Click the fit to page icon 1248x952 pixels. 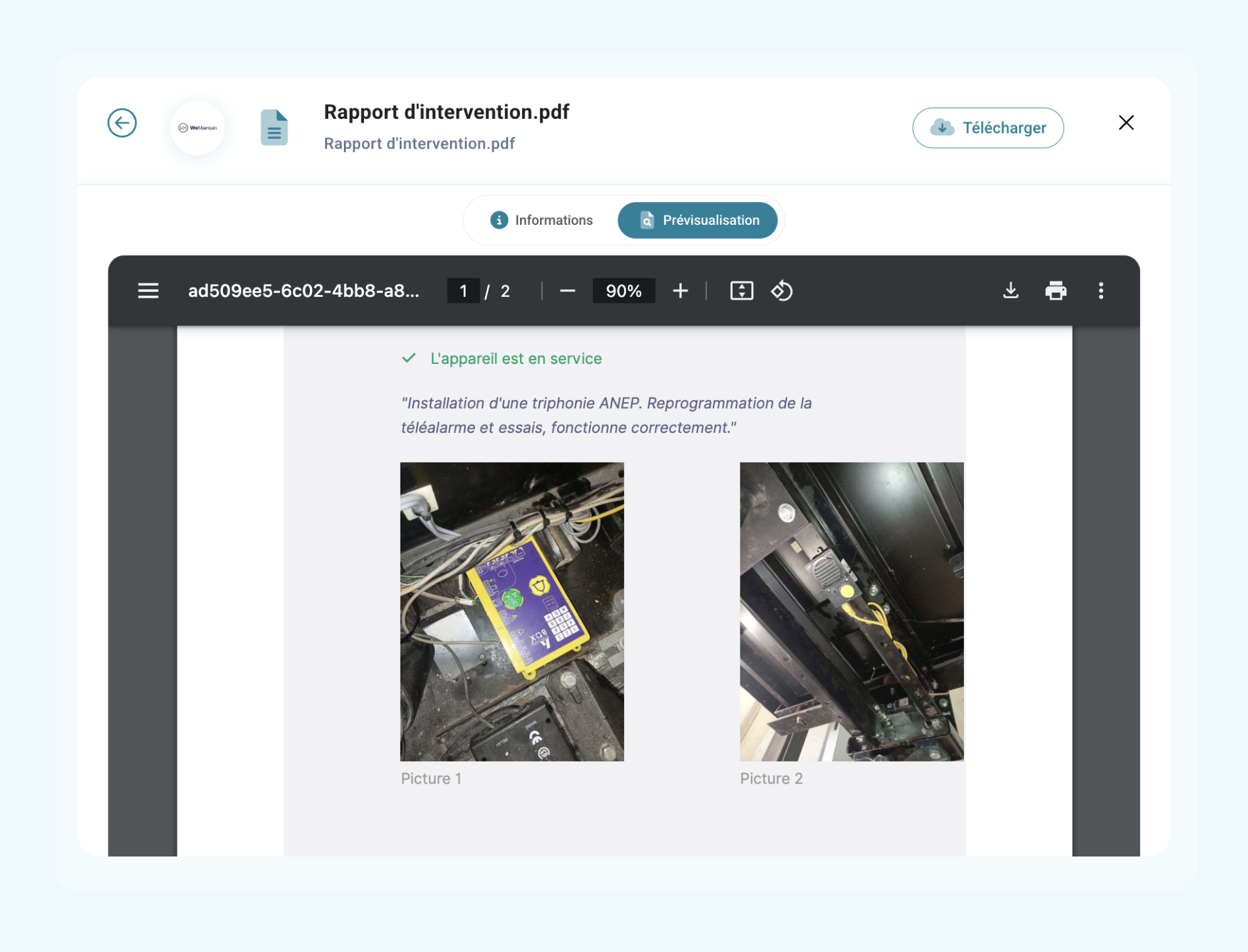742,290
